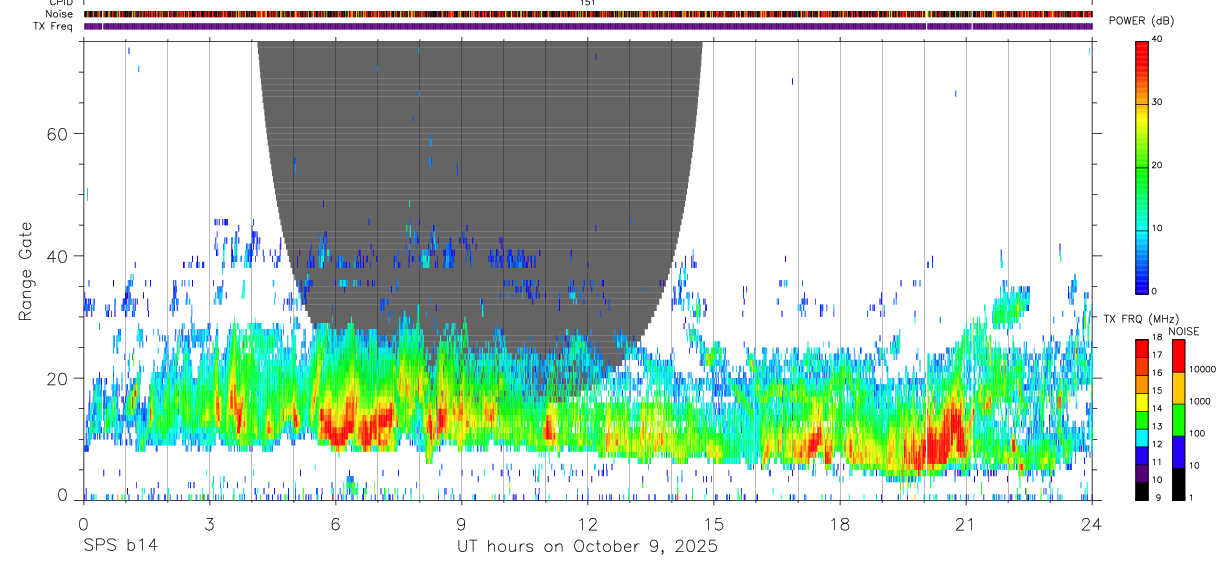Click the 40 label on power colorbar
This screenshot has height=567, width=1228.
click(1157, 40)
